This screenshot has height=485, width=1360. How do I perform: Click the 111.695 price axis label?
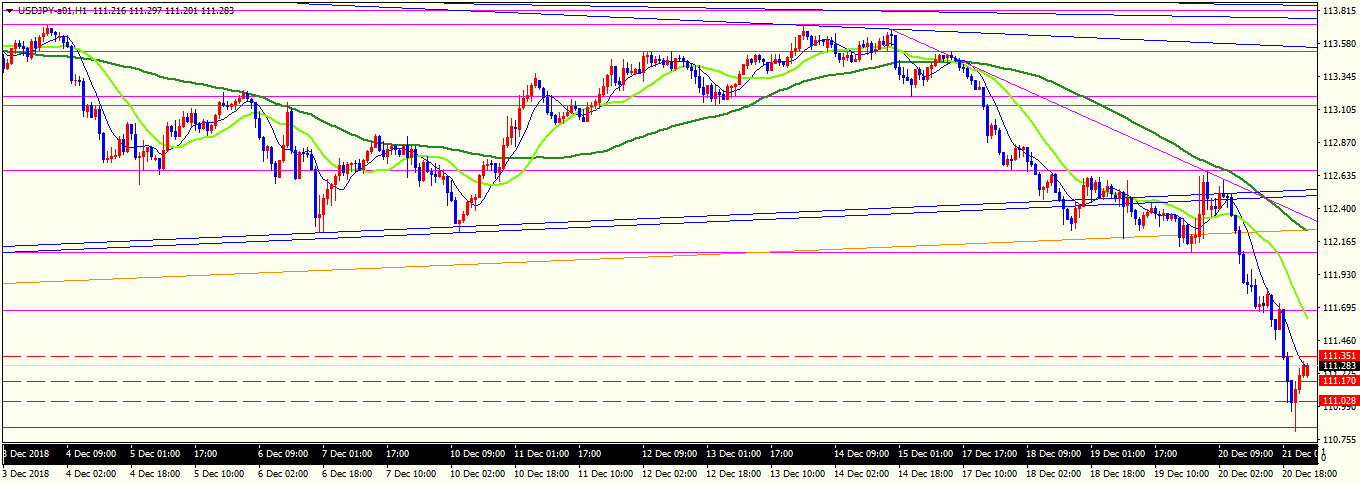click(x=1339, y=308)
